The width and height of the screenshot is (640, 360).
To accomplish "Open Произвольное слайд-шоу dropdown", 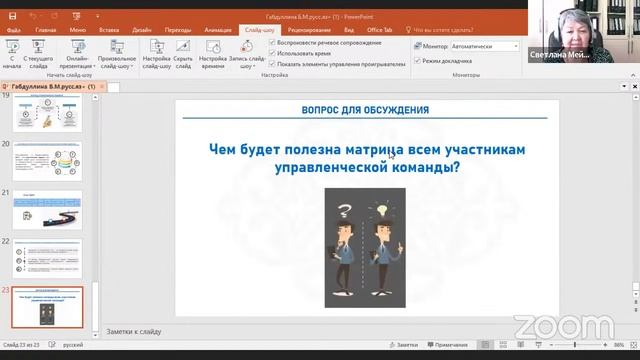I will (x=117, y=54).
